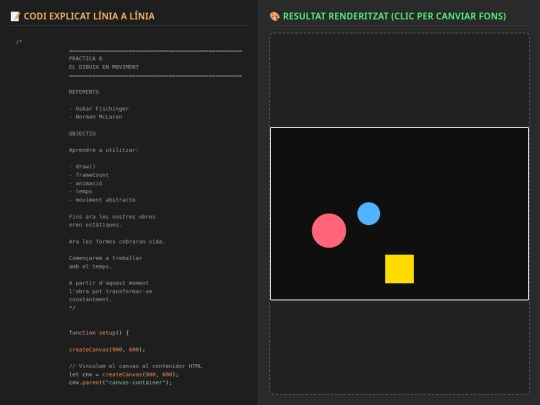540x405 pixels.
Task: Click the 'amb el temps.' line
Action: point(90,266)
